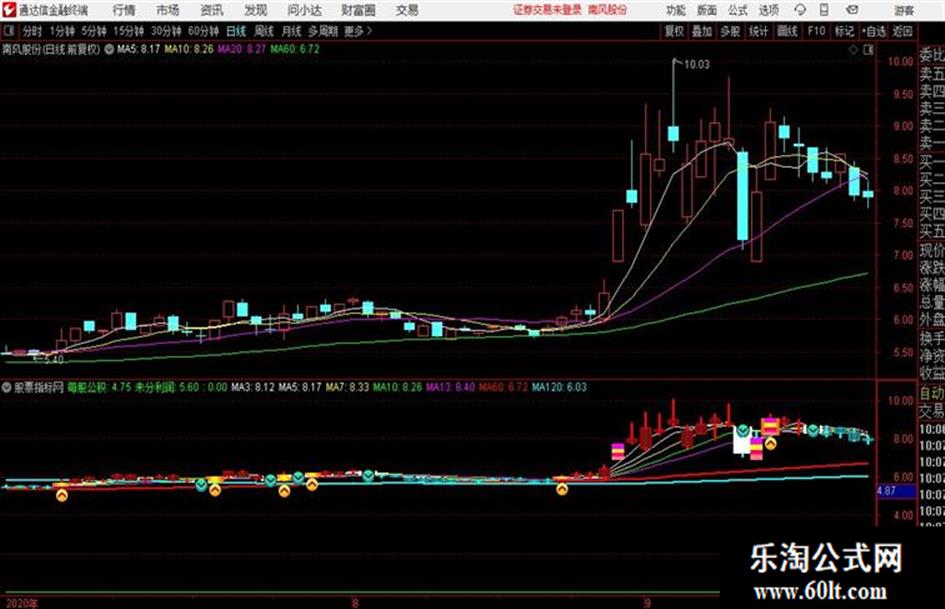Click the 游客 guest account label
Screen dimensions: 945x609
pos(903,10)
